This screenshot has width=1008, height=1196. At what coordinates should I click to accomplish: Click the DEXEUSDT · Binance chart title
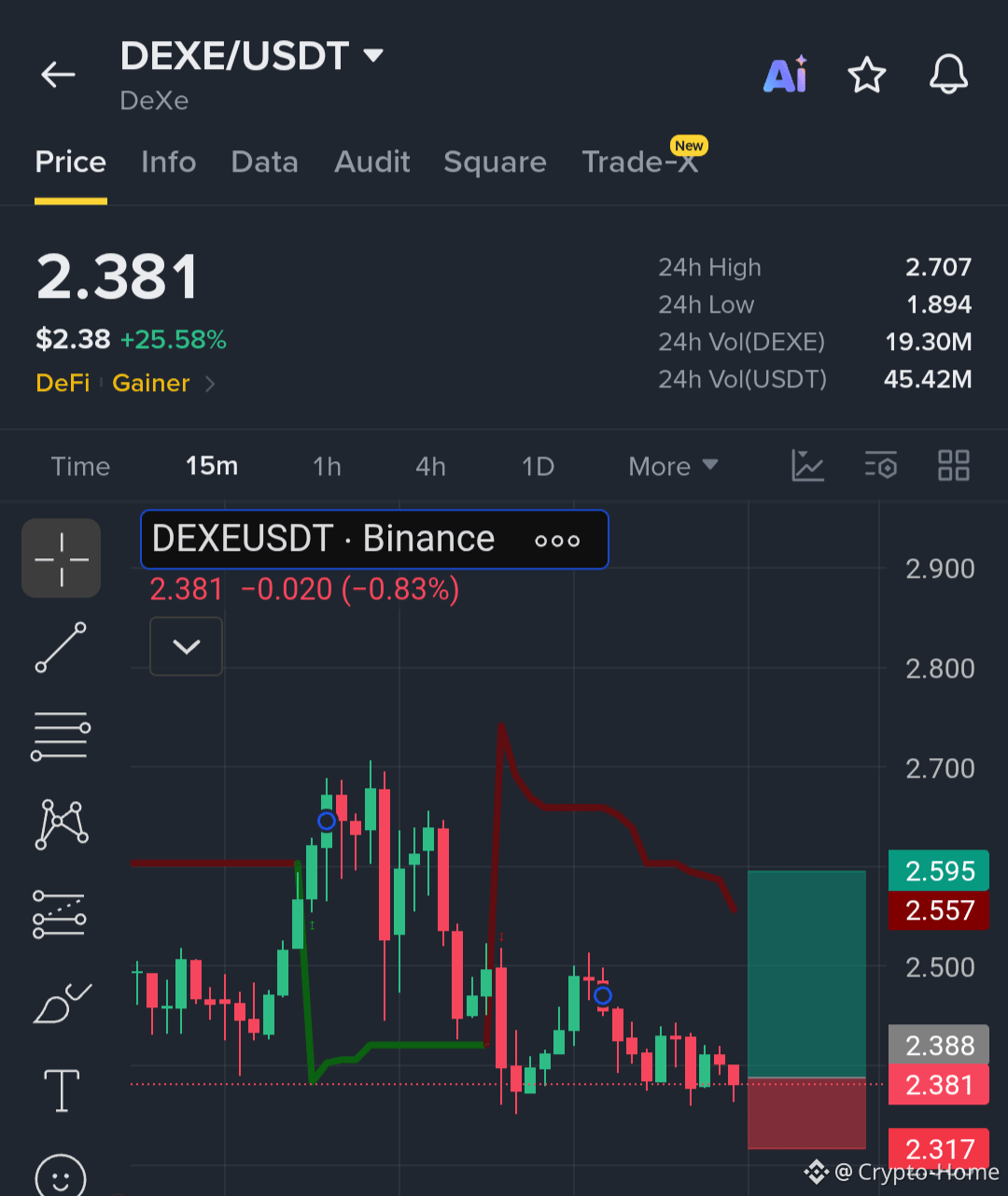[323, 539]
